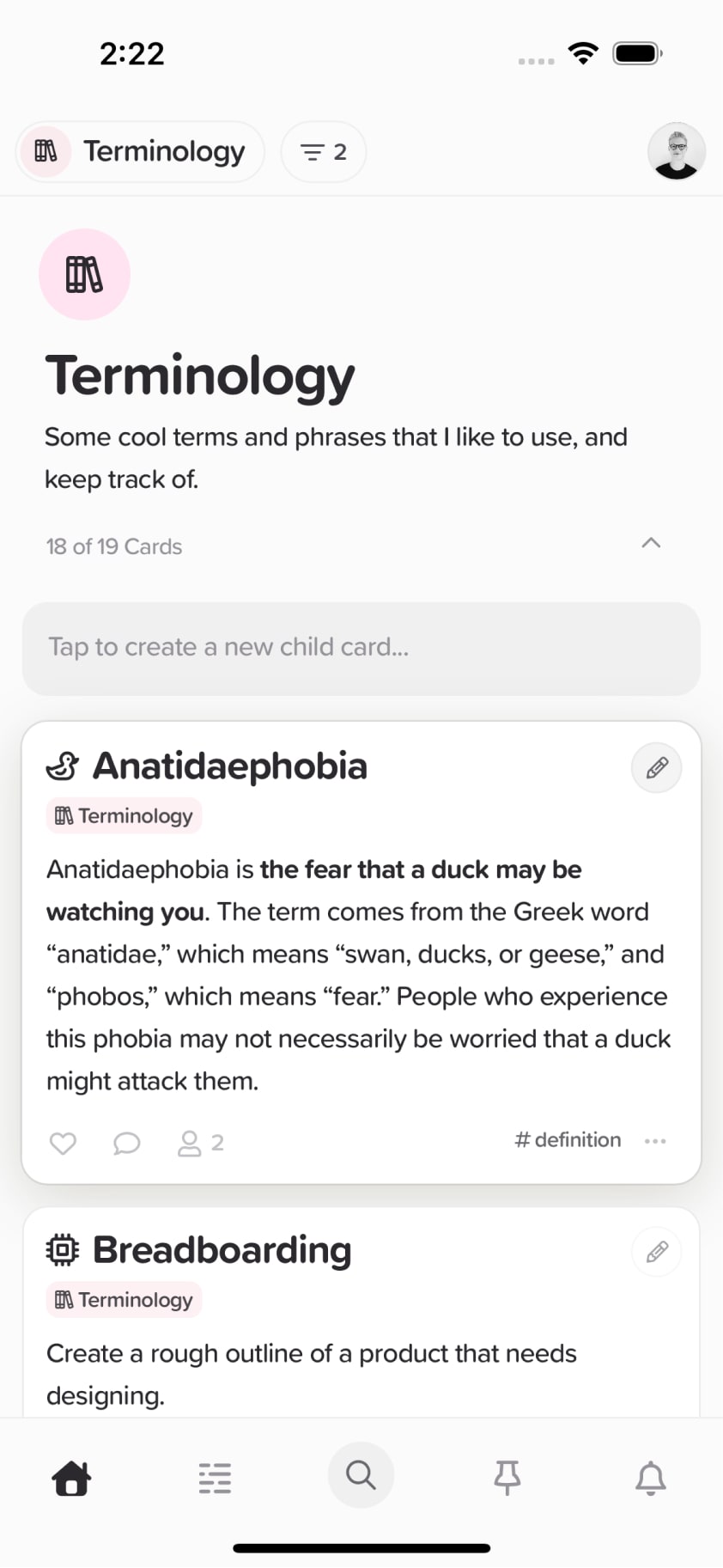The height and width of the screenshot is (1568, 723).
Task: Click the Terminology tag on Breadboarding card
Action: point(124,1300)
